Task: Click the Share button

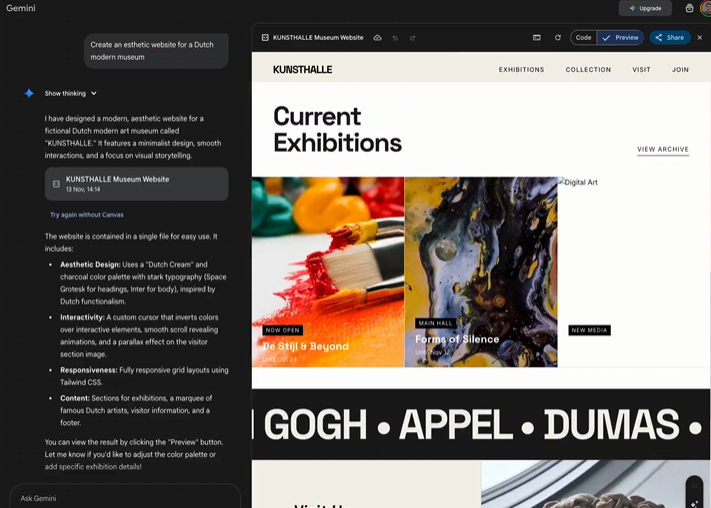Action: point(669,37)
